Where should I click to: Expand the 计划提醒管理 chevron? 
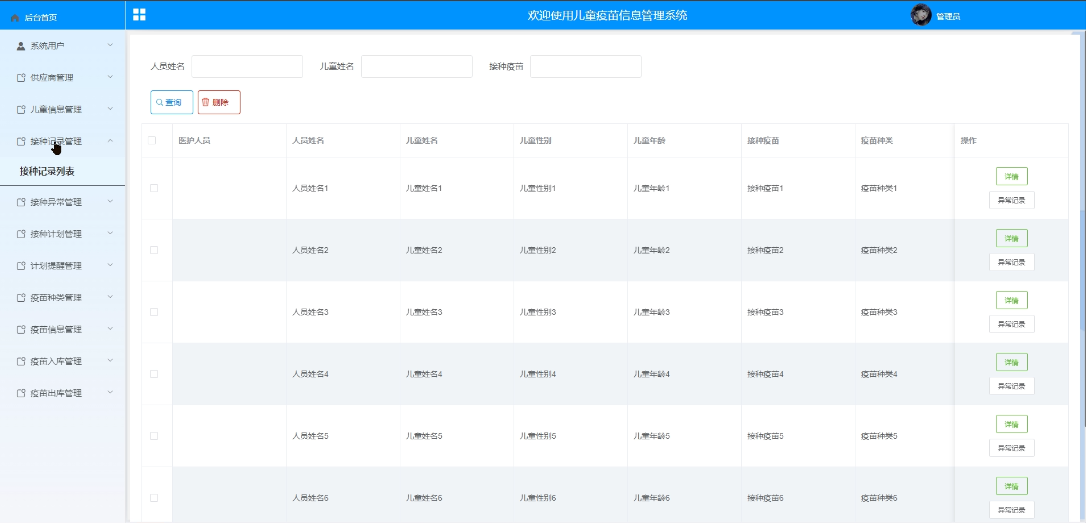pos(110,265)
